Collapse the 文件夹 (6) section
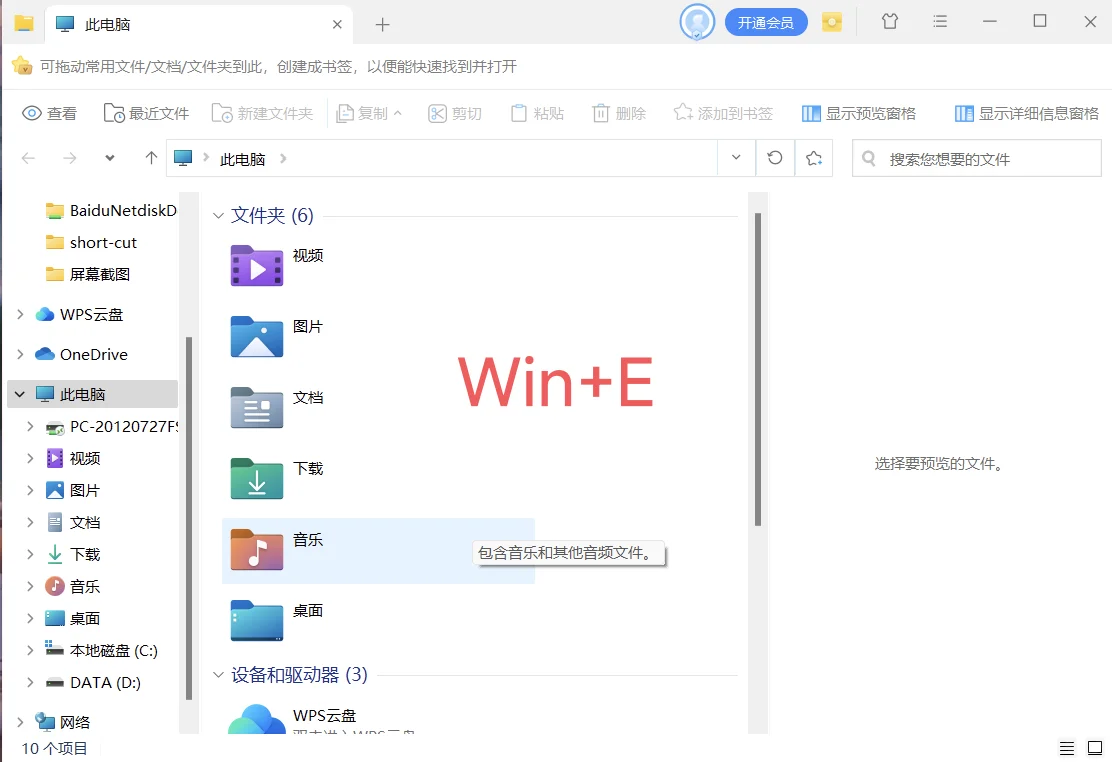Image resolution: width=1112 pixels, height=762 pixels. [218, 215]
